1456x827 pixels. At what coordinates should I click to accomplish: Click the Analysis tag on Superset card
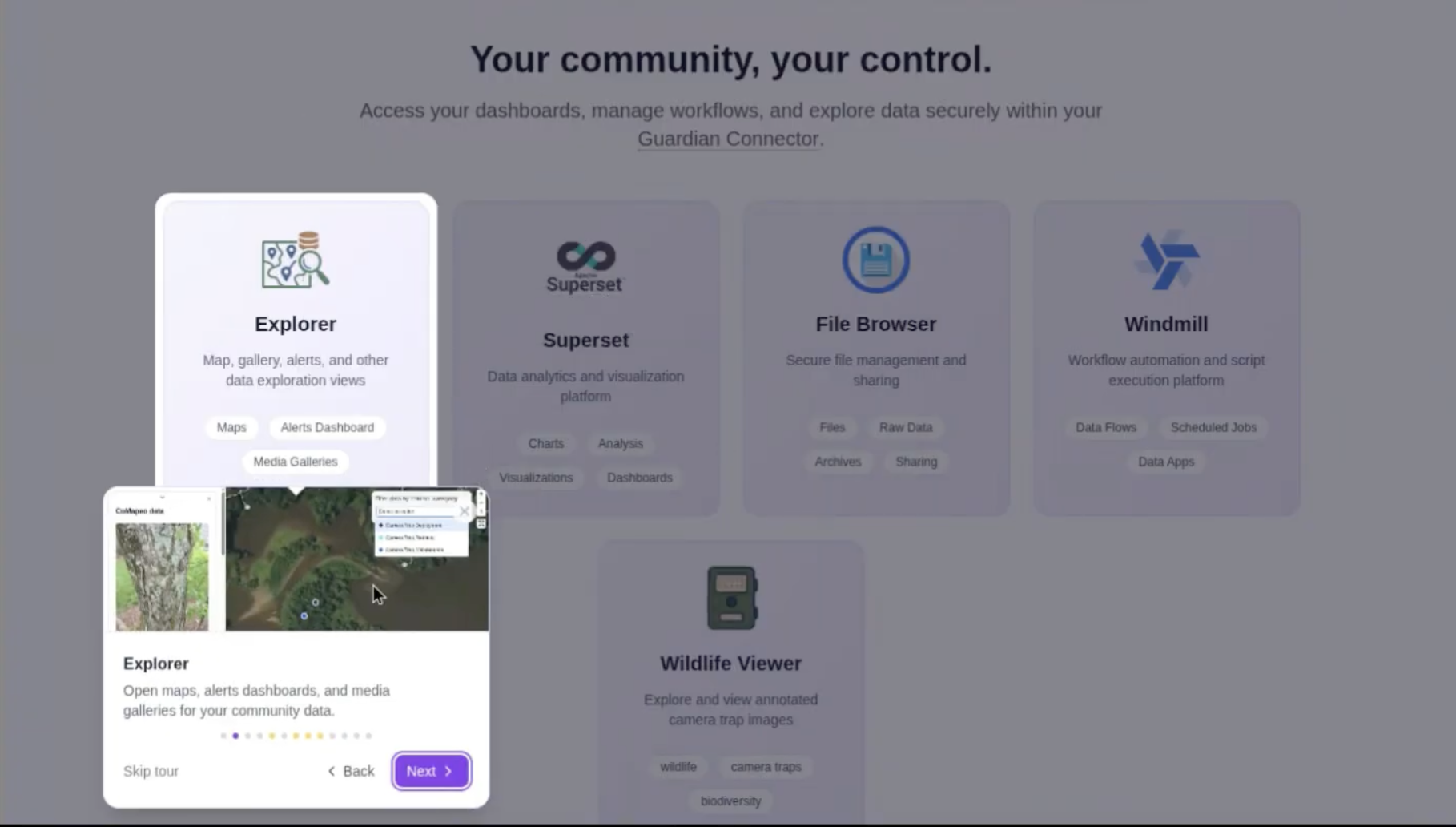[x=621, y=443]
